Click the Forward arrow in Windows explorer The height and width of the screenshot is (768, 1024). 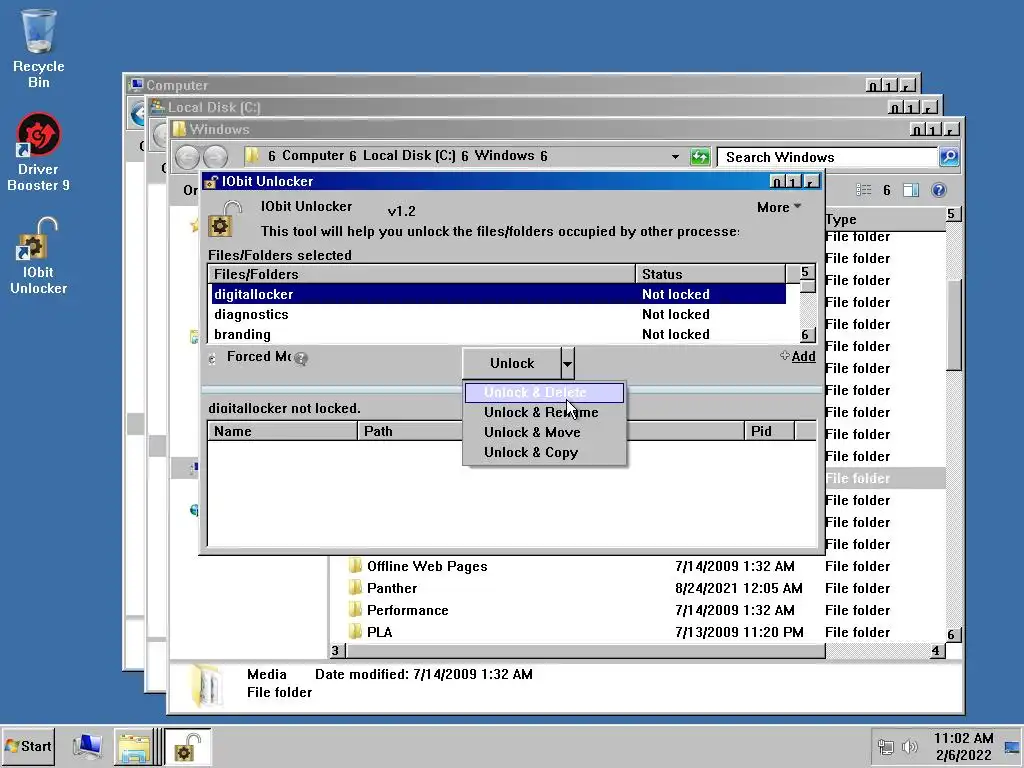[216, 157]
